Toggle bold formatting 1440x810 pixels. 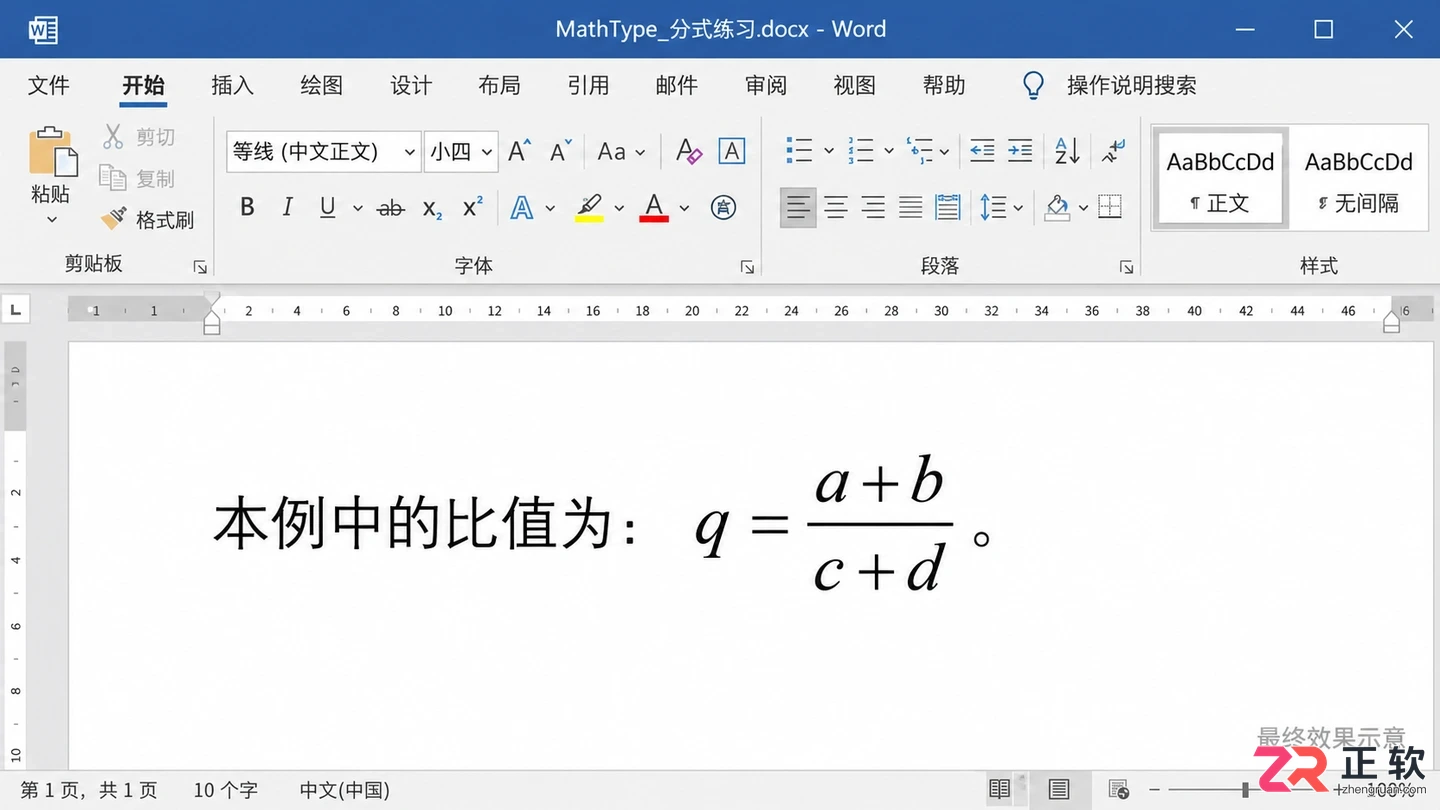(x=247, y=207)
